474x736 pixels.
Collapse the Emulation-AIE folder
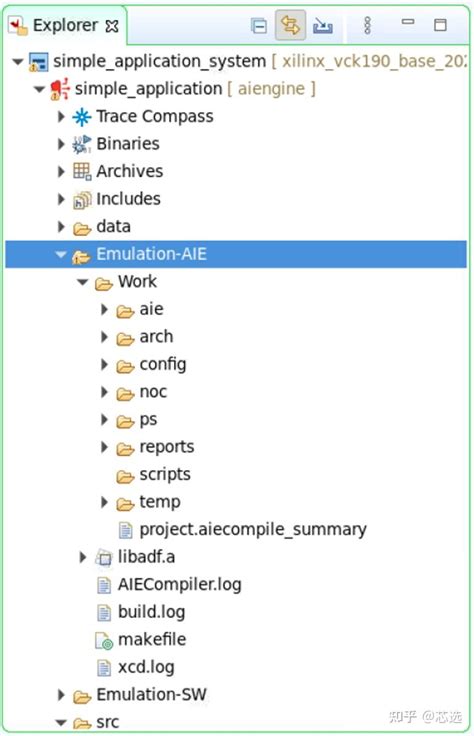tap(61, 254)
